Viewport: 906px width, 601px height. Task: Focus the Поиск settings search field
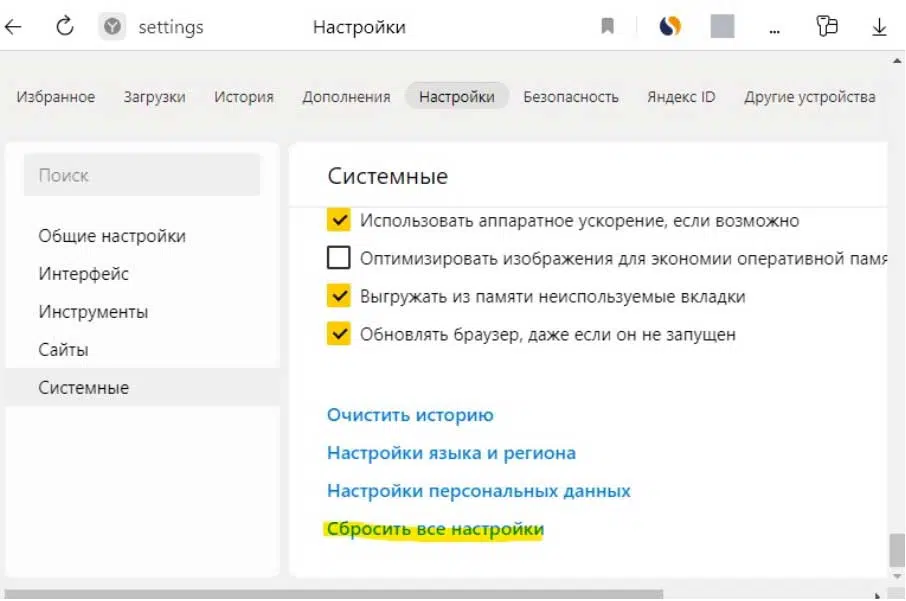pyautogui.click(x=142, y=175)
